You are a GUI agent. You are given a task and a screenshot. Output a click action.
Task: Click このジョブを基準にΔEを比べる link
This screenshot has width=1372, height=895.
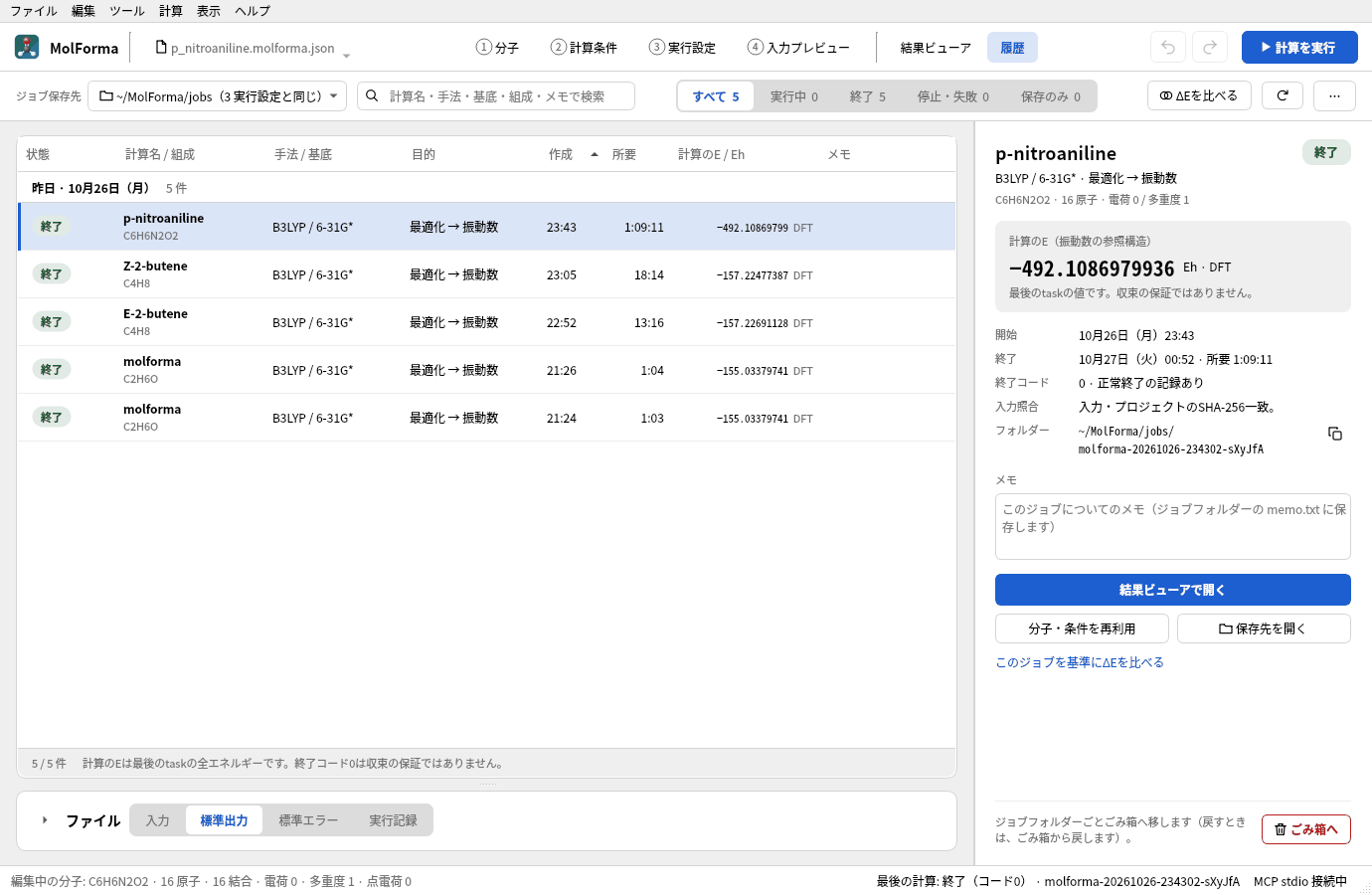pos(1080,662)
